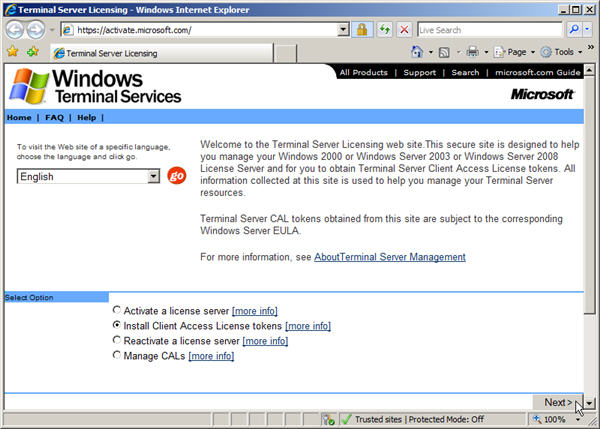Open the search provider options dropdown
This screenshot has height=429, width=600.
point(587,30)
